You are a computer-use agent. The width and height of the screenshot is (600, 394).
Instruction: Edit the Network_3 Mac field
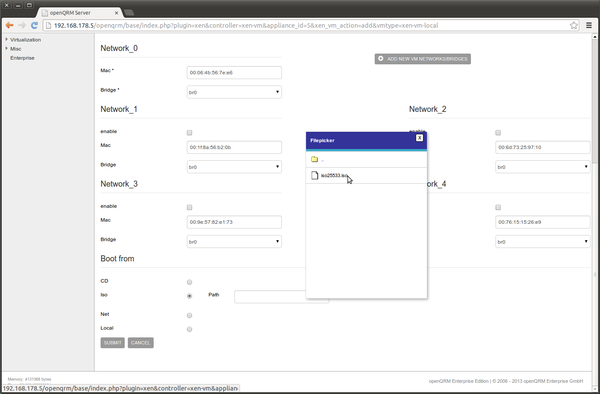coord(234,222)
